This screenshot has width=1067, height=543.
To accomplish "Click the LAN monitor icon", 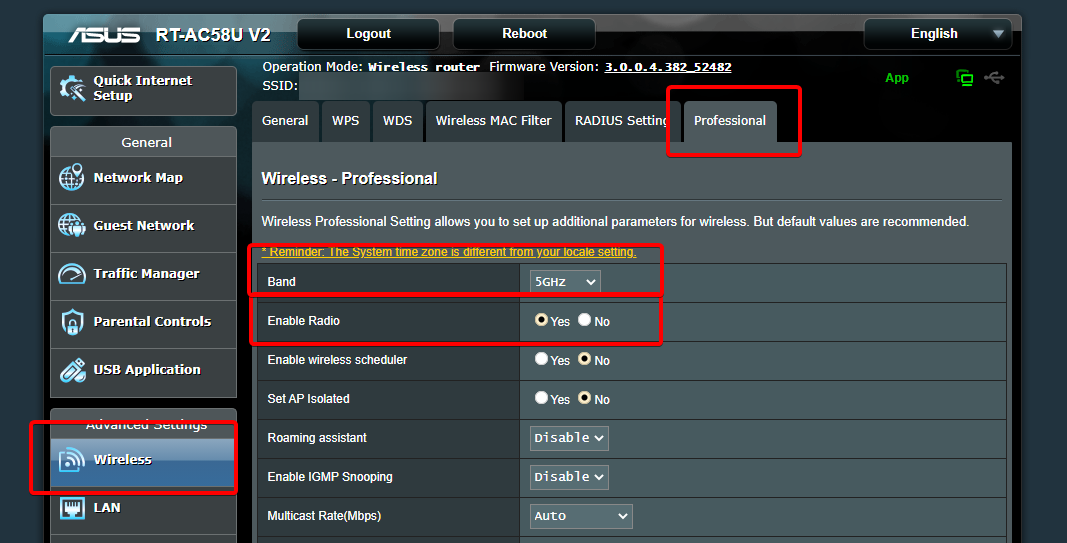I will (72, 508).
